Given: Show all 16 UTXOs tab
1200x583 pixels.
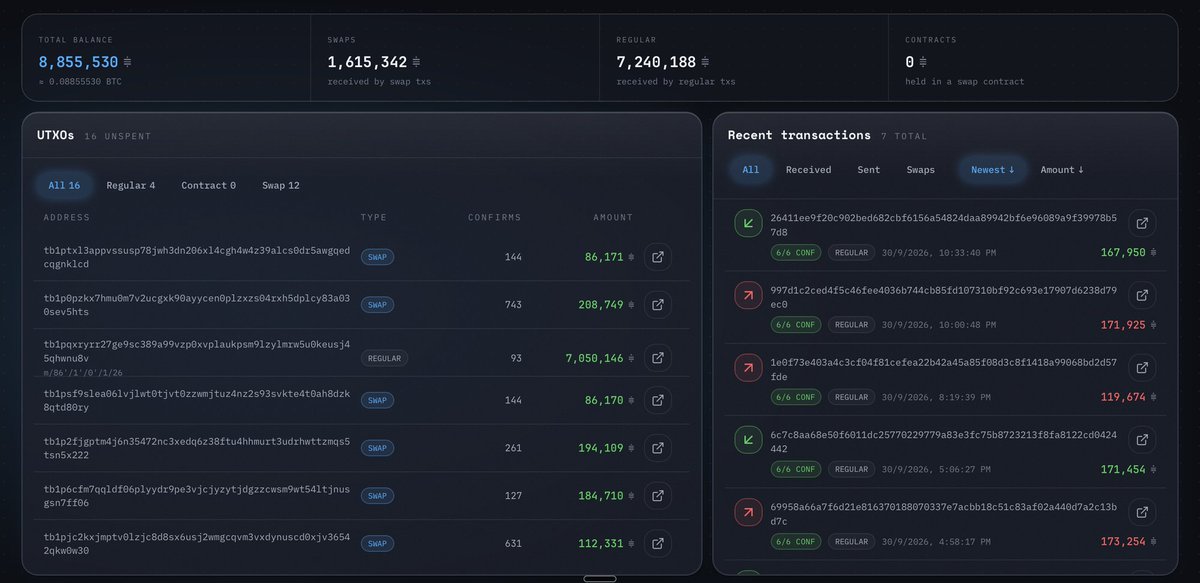Looking at the screenshot, I should click(64, 185).
